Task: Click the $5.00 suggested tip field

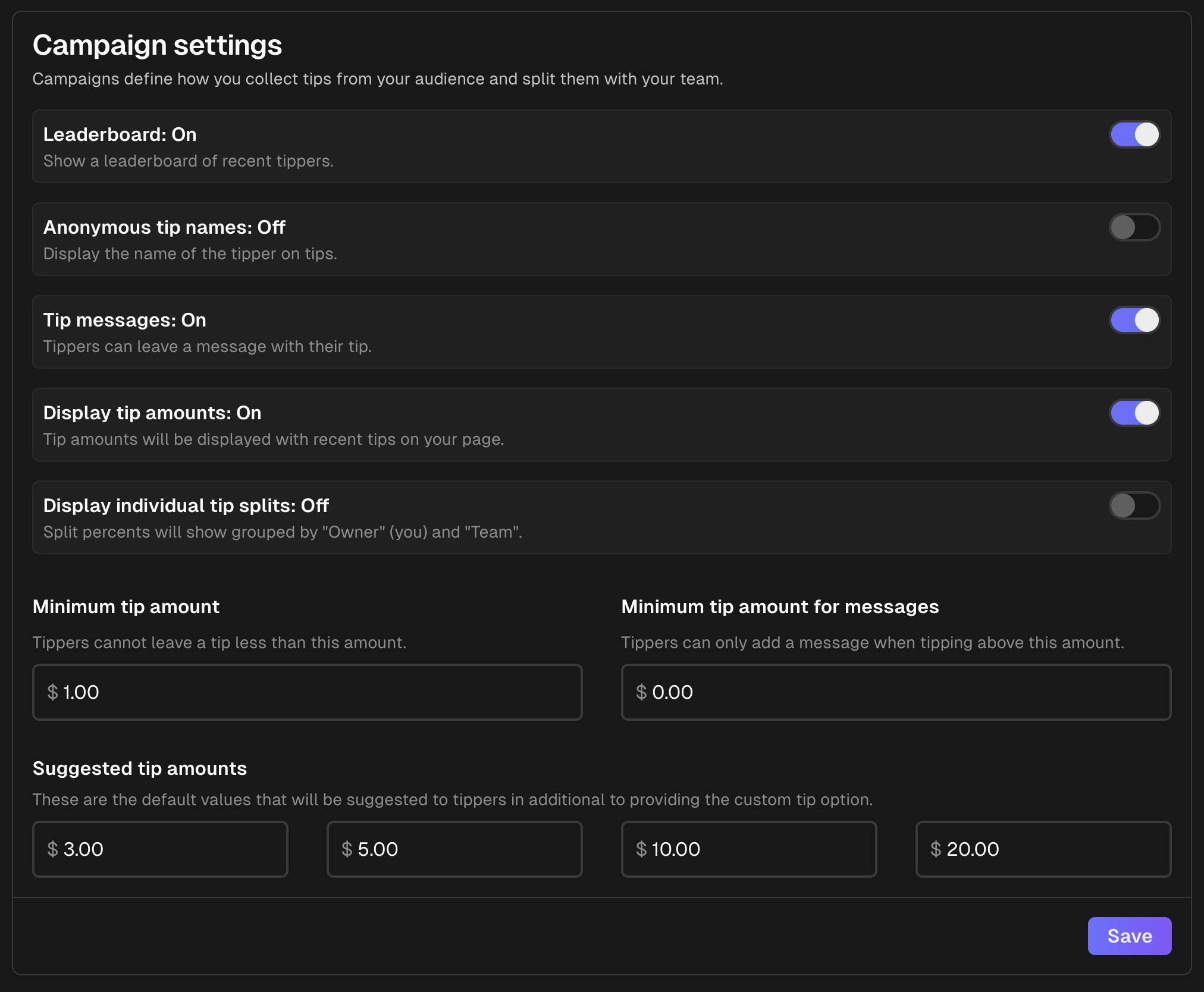Action: (x=454, y=849)
